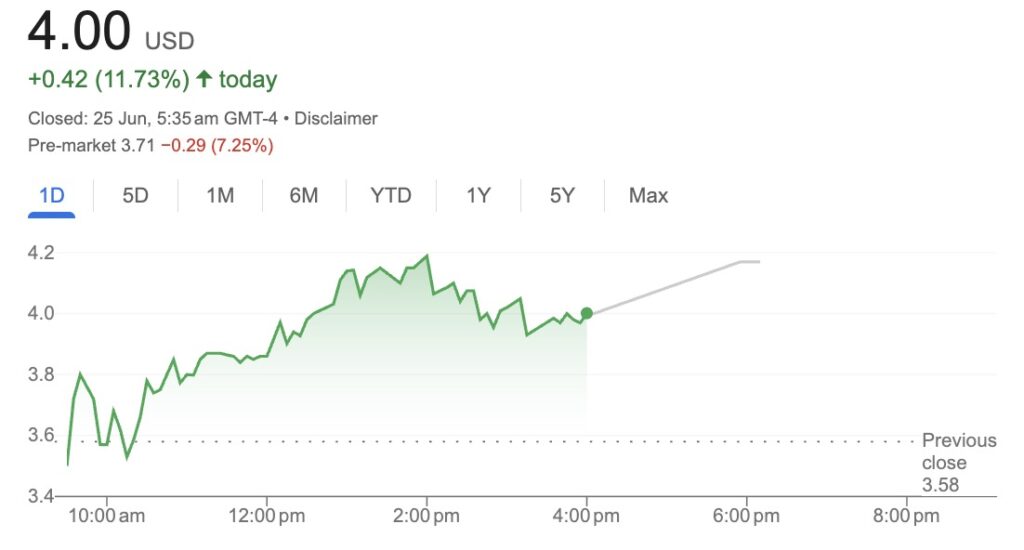Screen dimensions: 1024x550
Task: Click the 8:00 pm time axis label
Action: point(906,516)
